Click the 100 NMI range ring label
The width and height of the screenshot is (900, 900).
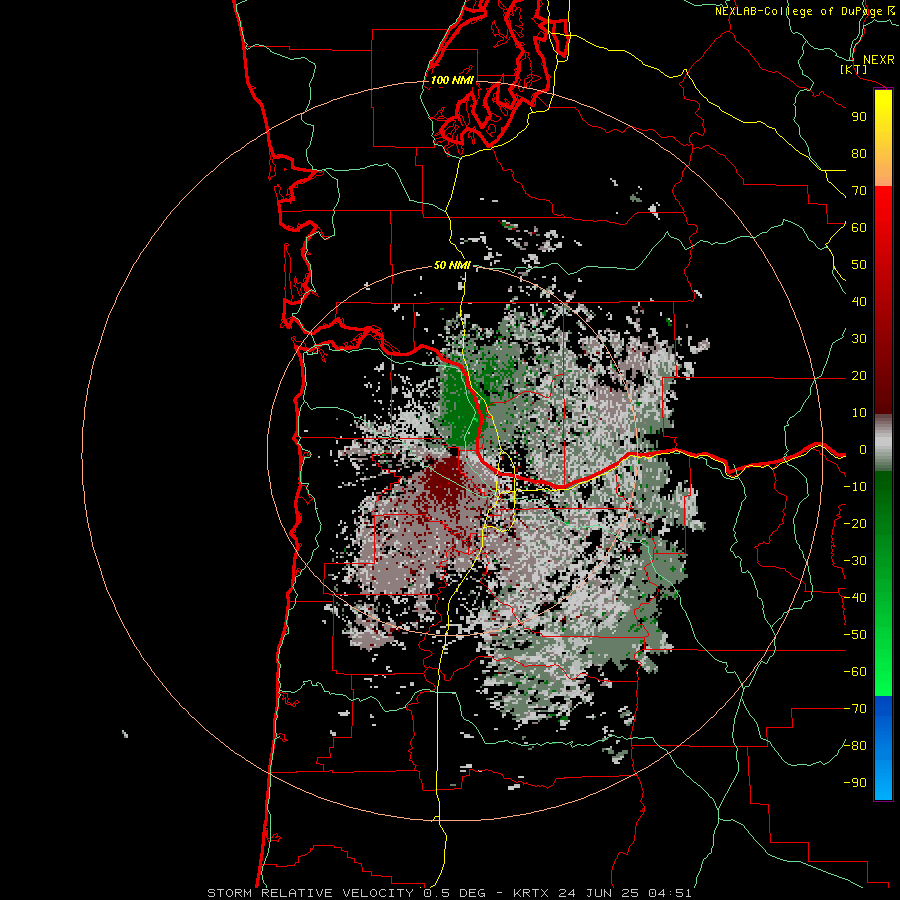452,80
